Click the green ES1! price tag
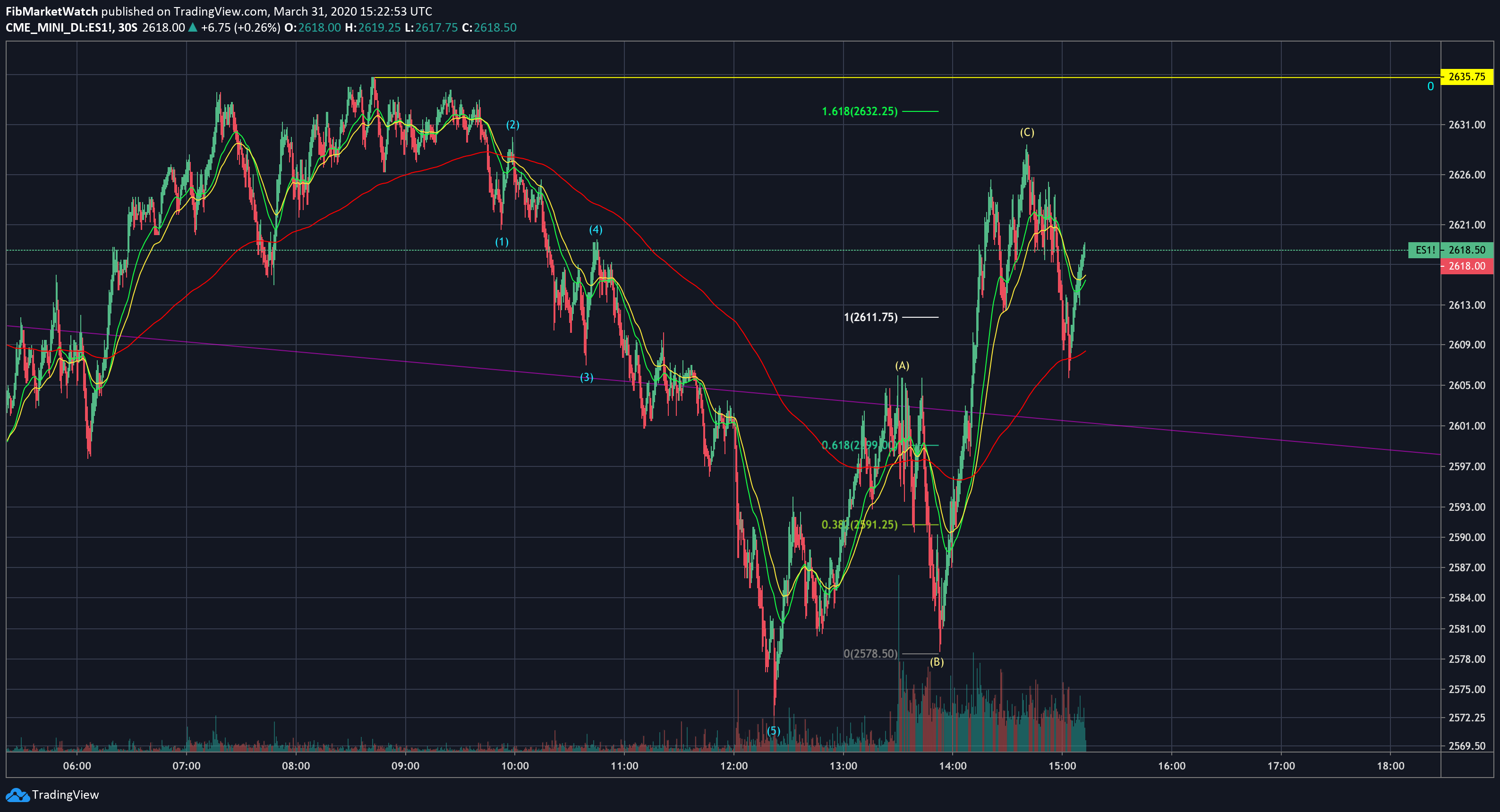1500x812 pixels. click(1423, 250)
